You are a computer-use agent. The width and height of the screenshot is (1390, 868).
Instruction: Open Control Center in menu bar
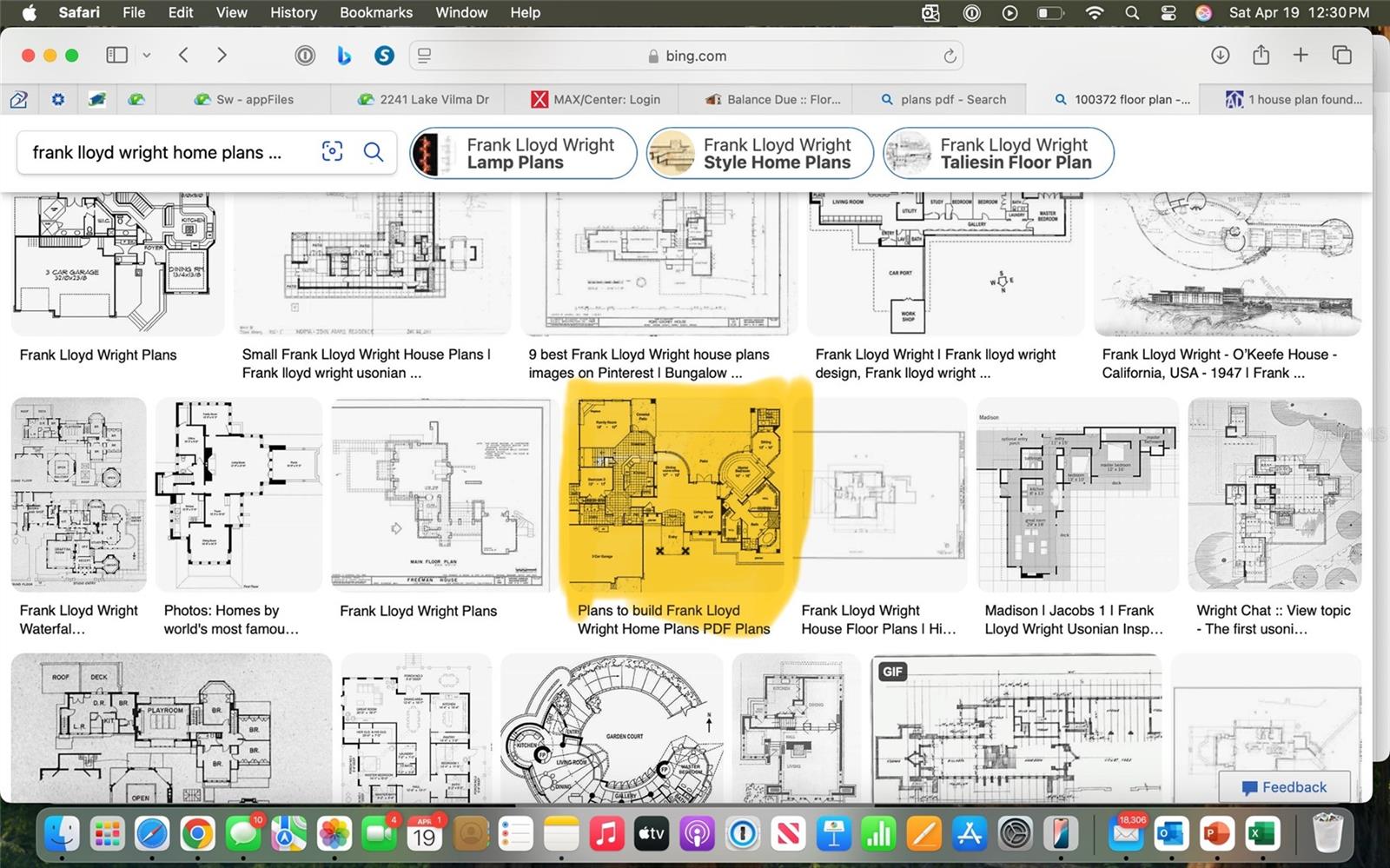click(1168, 12)
